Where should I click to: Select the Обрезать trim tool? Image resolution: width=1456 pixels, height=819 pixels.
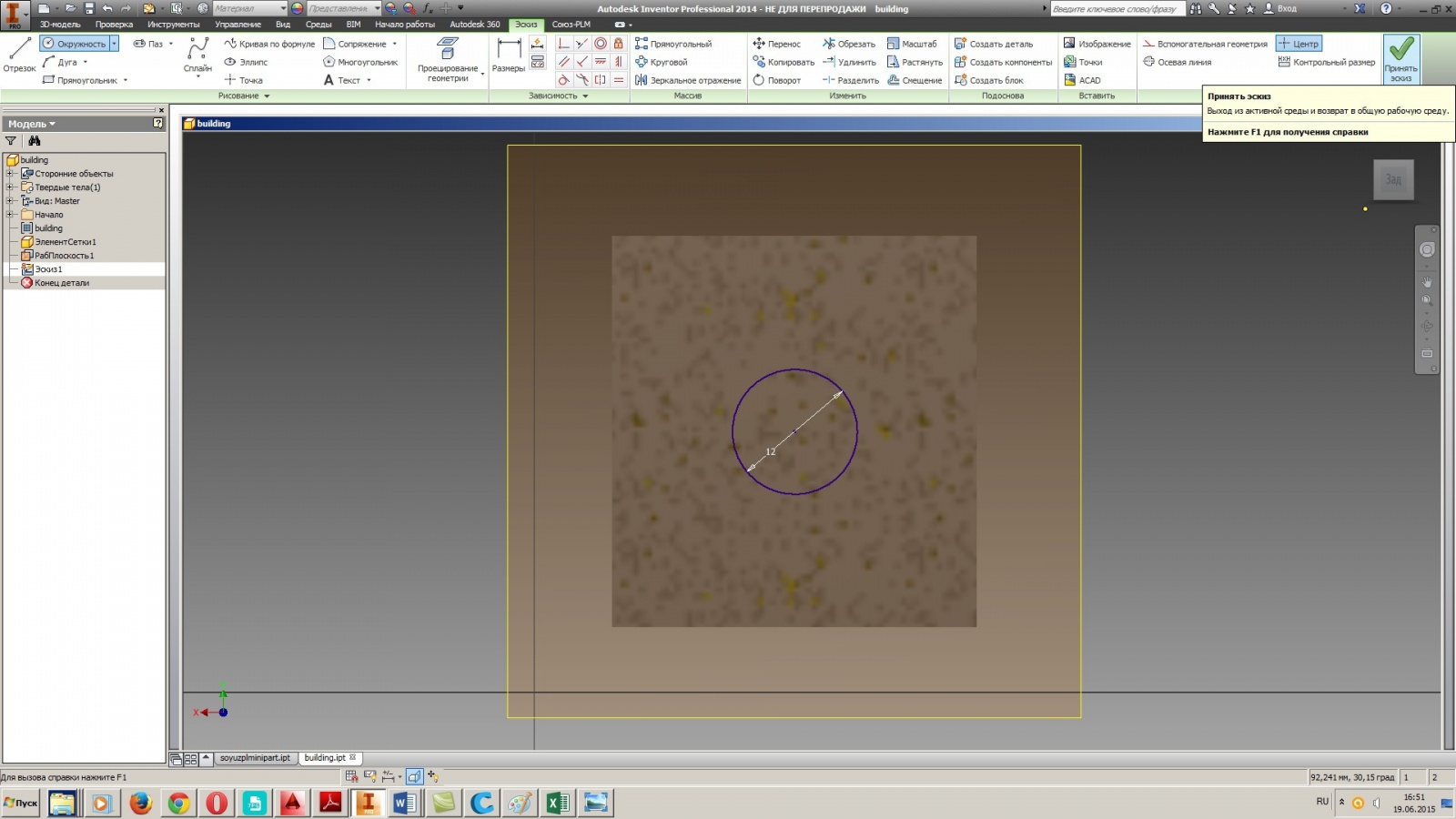(849, 44)
